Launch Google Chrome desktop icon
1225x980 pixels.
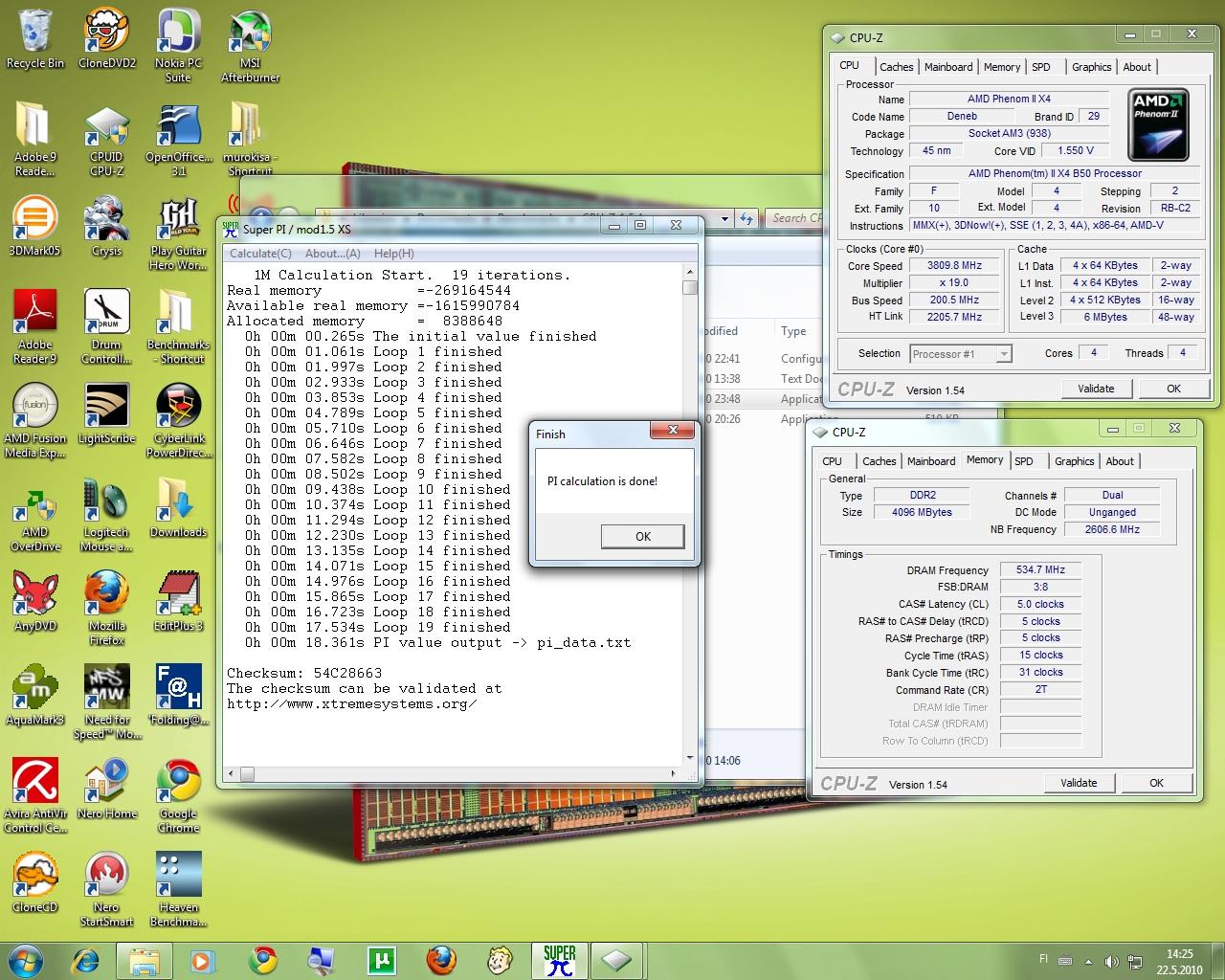(178, 796)
